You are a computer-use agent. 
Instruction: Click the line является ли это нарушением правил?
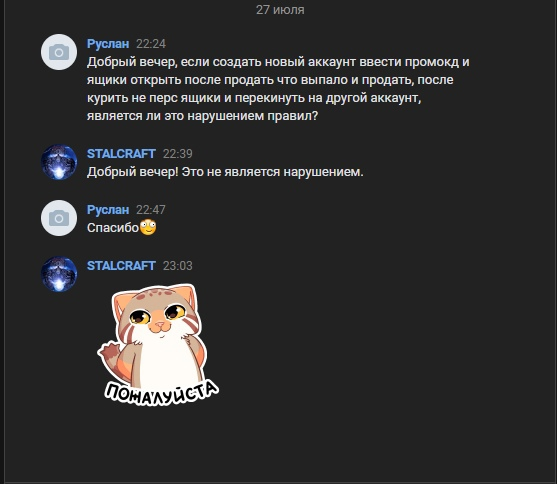(x=202, y=116)
